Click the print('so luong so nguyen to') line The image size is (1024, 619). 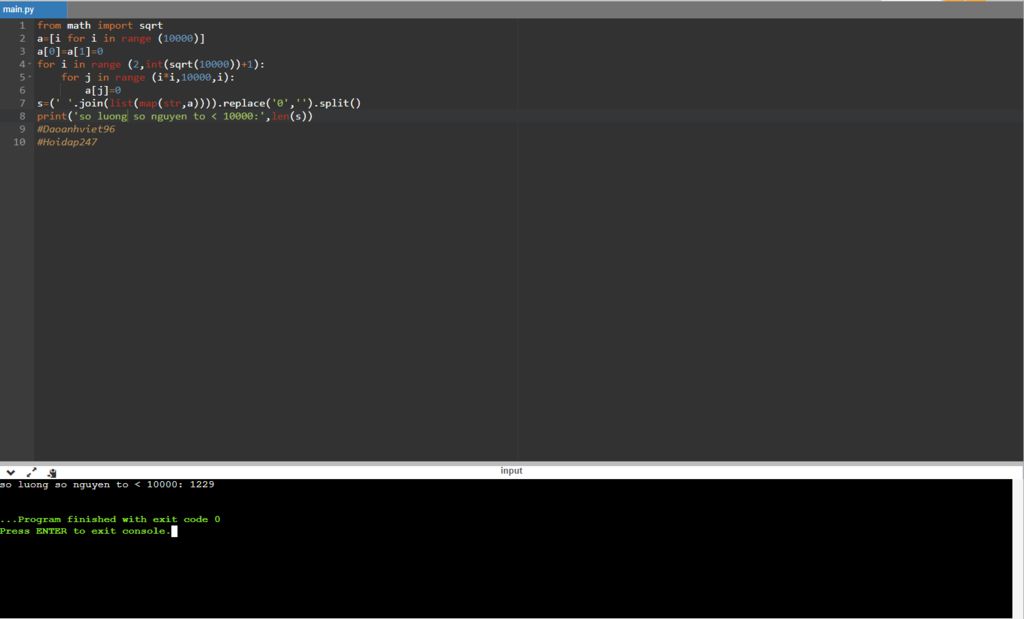(175, 116)
